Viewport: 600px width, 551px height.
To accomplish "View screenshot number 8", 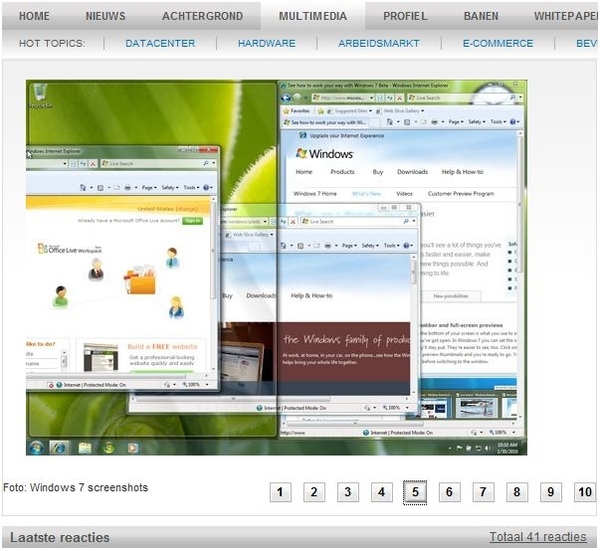I will [x=517, y=492].
